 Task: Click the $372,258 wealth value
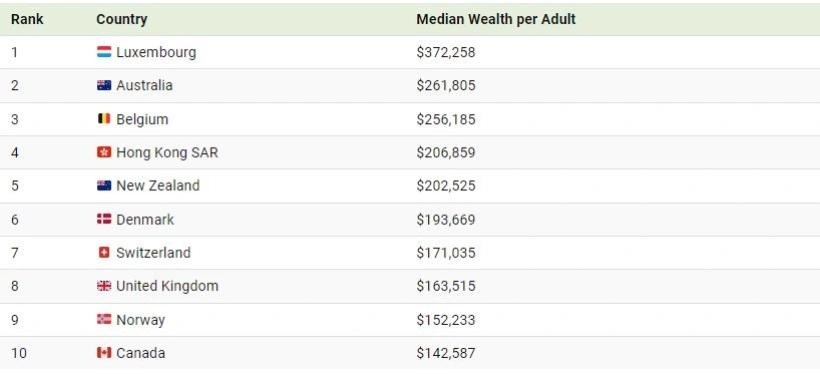(x=446, y=52)
